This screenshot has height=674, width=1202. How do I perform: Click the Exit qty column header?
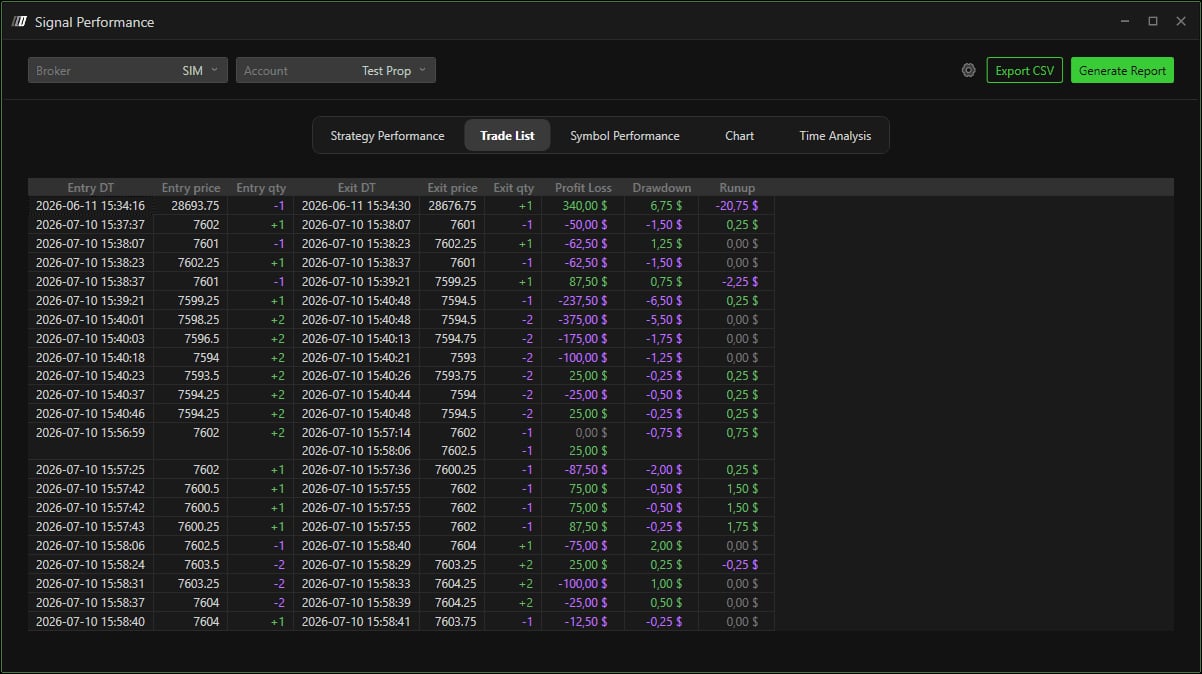click(x=514, y=187)
